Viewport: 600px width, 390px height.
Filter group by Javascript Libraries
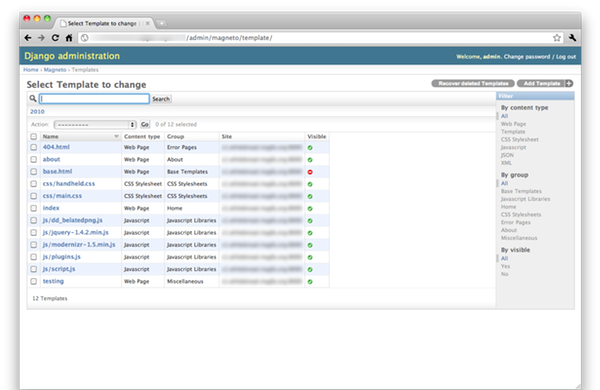click(525, 199)
